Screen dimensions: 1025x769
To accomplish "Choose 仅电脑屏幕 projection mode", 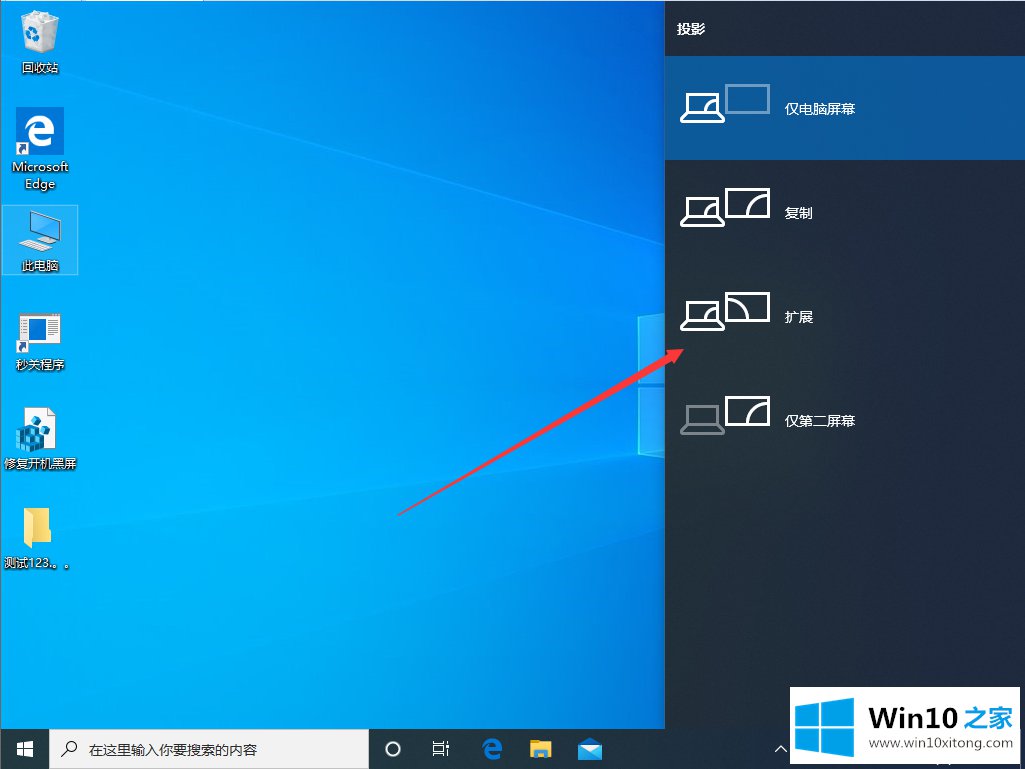I will tap(845, 108).
